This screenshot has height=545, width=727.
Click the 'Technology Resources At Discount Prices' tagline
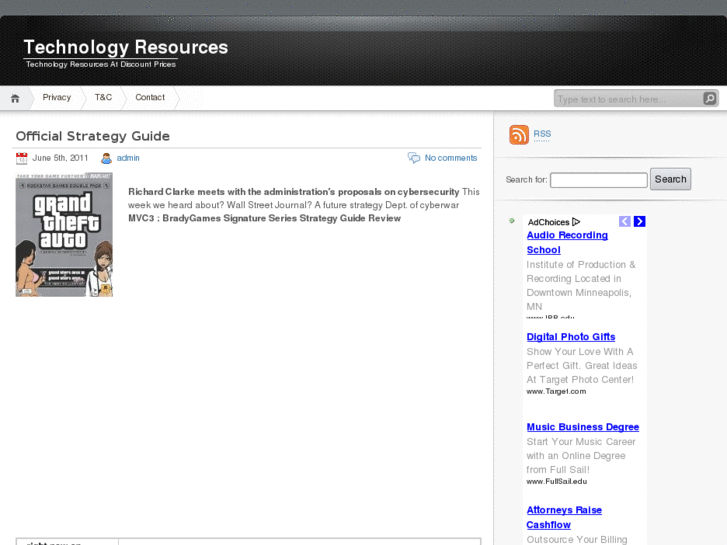click(x=101, y=64)
